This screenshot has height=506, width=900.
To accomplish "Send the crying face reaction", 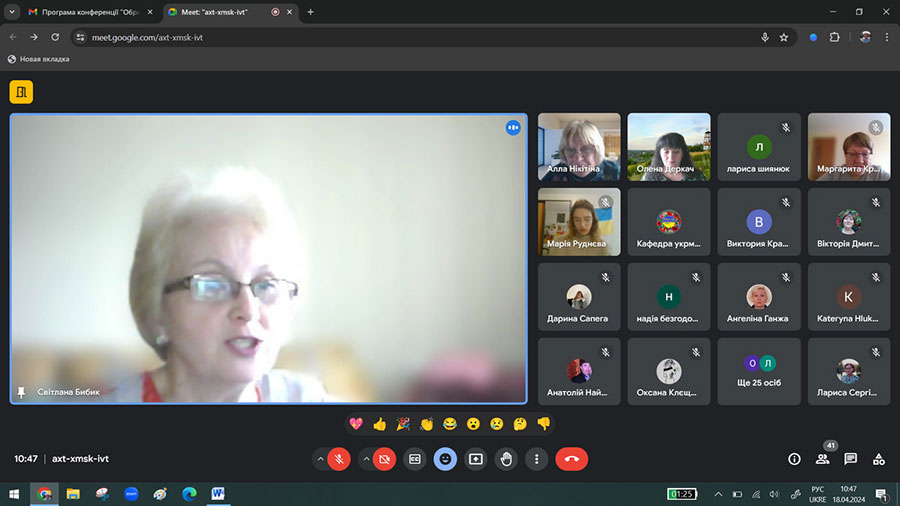I will point(496,424).
